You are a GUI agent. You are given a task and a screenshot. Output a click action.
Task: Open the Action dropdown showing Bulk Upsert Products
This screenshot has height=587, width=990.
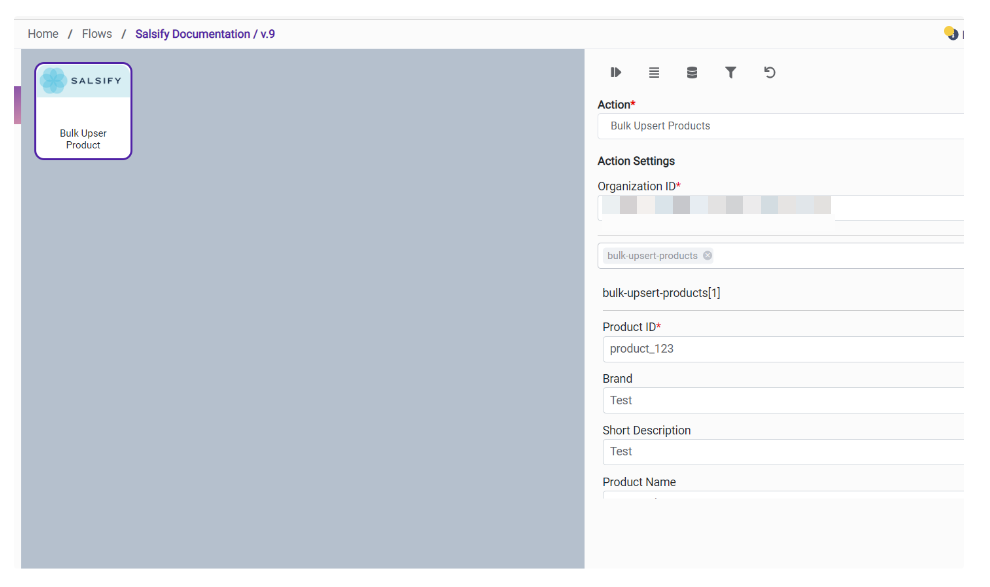tap(780, 126)
